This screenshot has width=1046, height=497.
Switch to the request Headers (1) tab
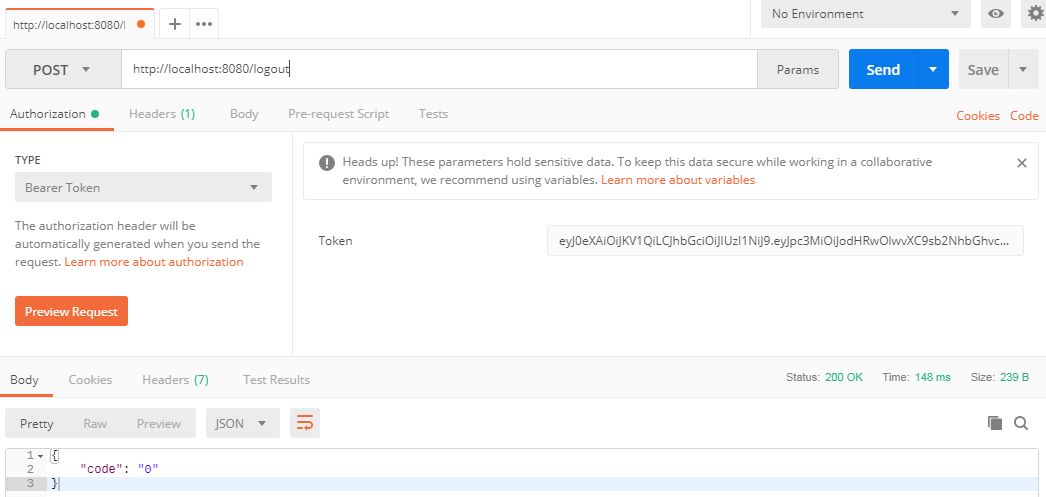click(x=161, y=114)
